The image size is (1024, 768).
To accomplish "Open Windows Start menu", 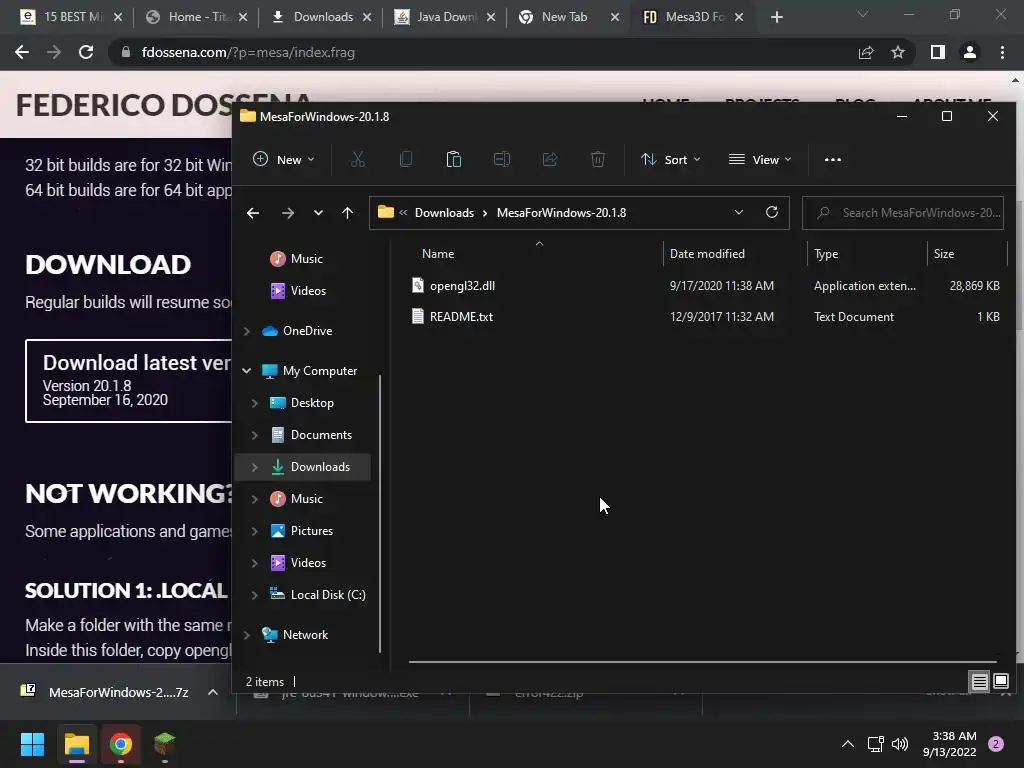I will click(x=32, y=744).
